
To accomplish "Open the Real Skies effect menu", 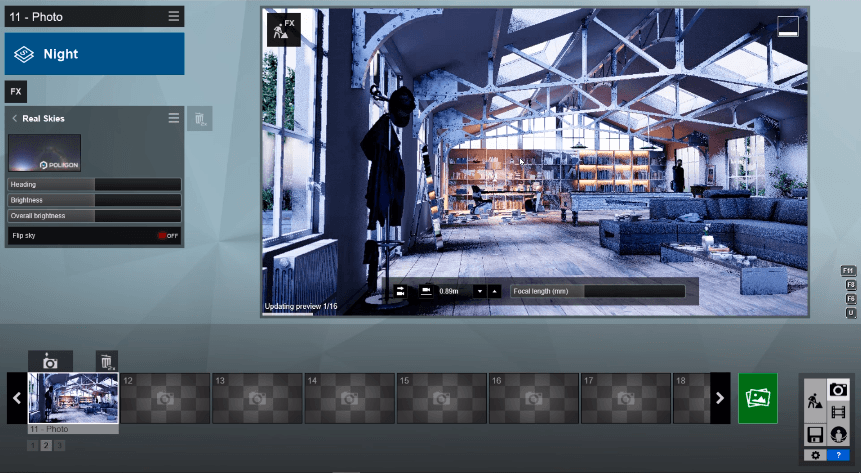I will click(174, 118).
